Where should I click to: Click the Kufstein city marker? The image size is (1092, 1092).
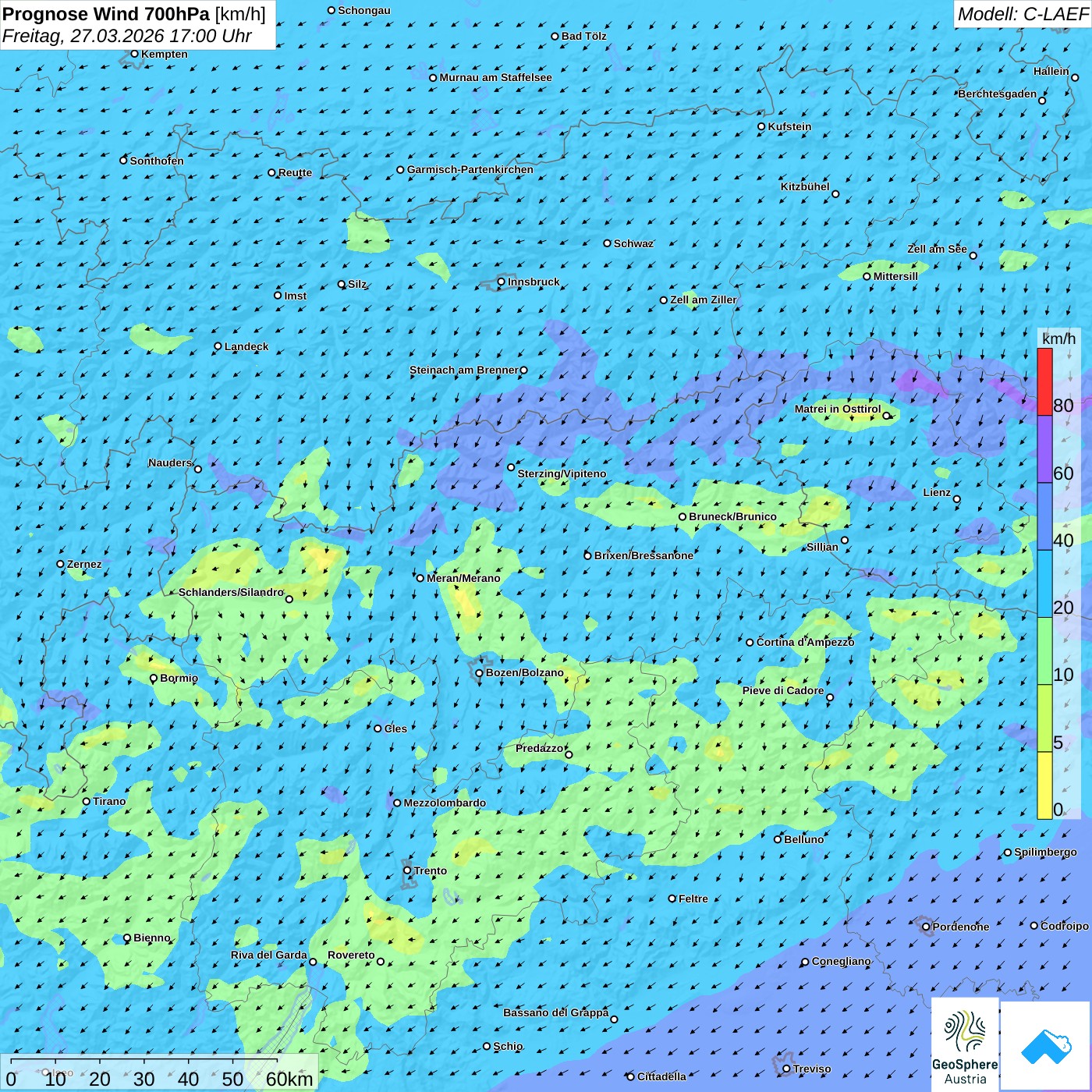click(762, 126)
